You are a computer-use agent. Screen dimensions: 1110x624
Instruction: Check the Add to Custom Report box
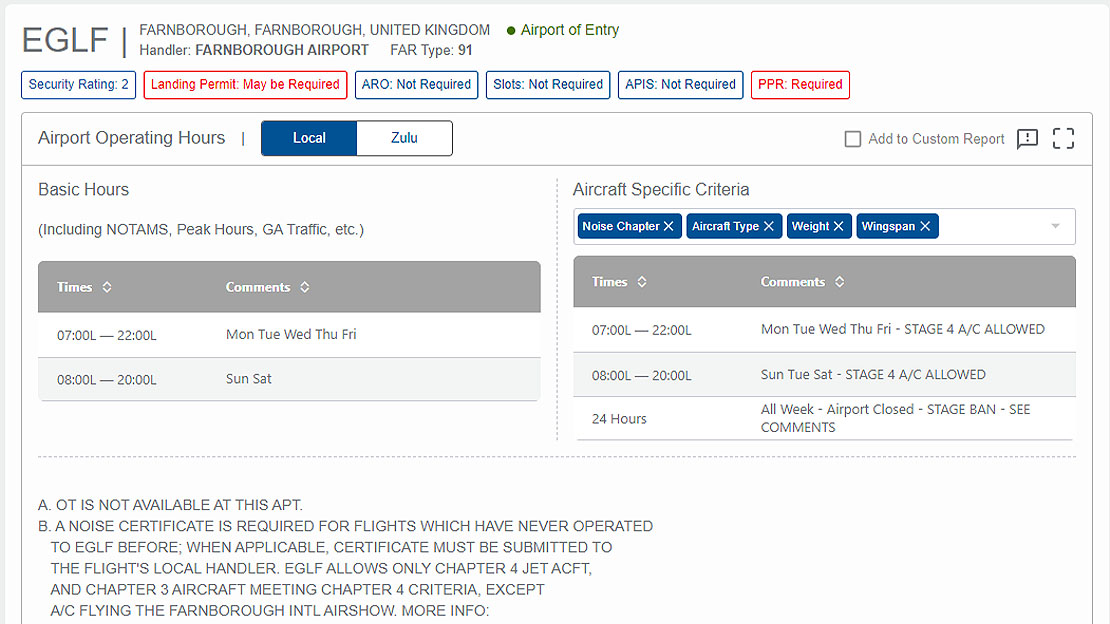(853, 139)
